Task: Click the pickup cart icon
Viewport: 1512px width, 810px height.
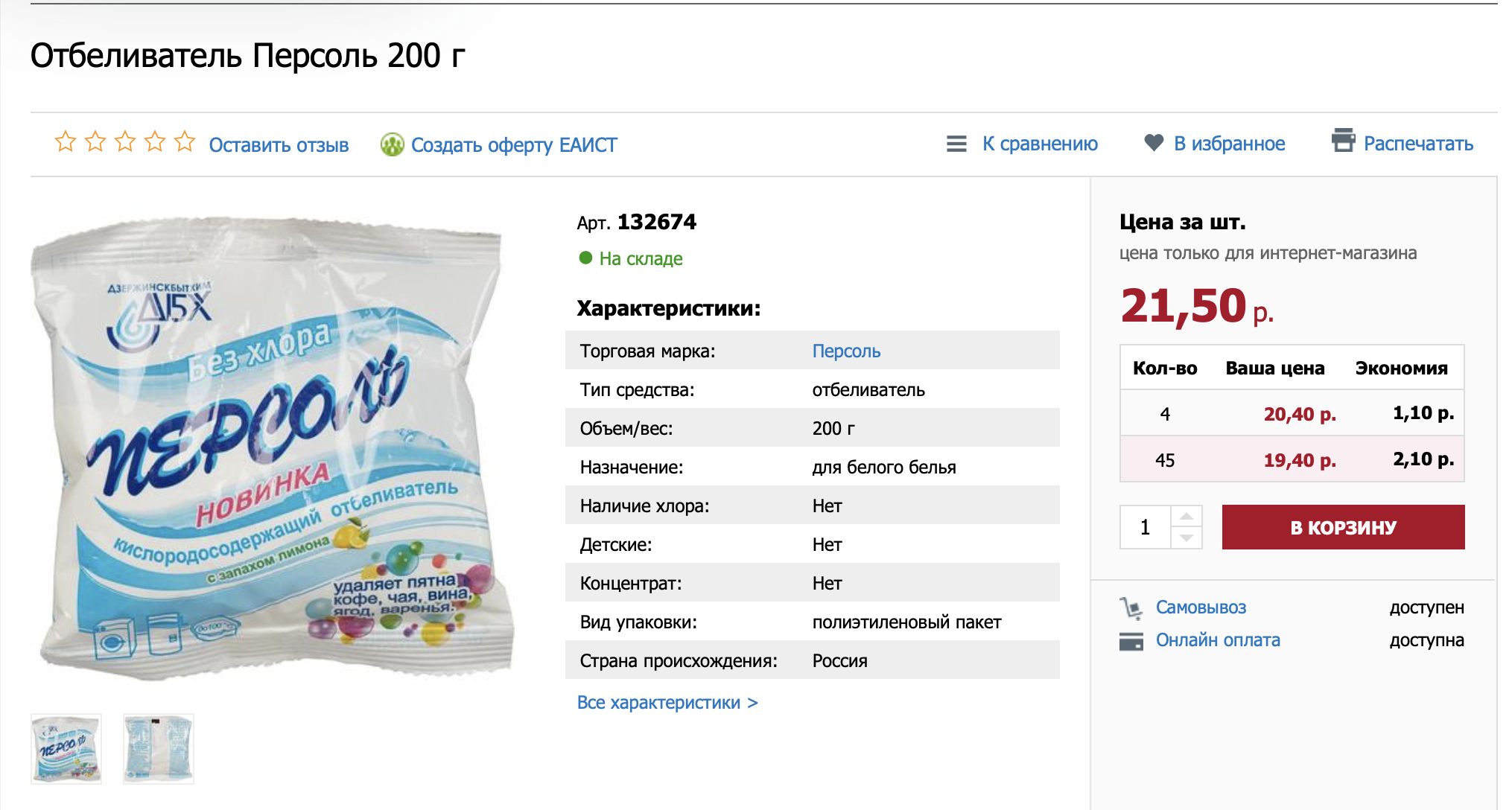Action: (1131, 608)
